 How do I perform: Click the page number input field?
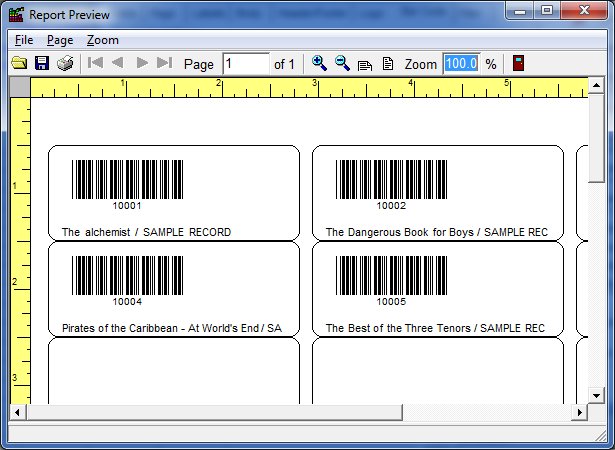[246, 64]
